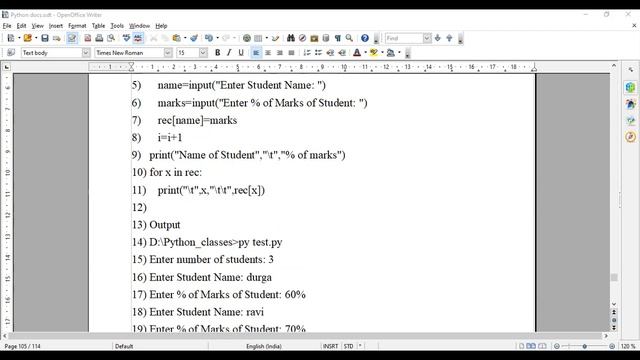Image resolution: width=640 pixels, height=360 pixels.
Task: Click the Format Paintbrush icon
Action: 194,38
